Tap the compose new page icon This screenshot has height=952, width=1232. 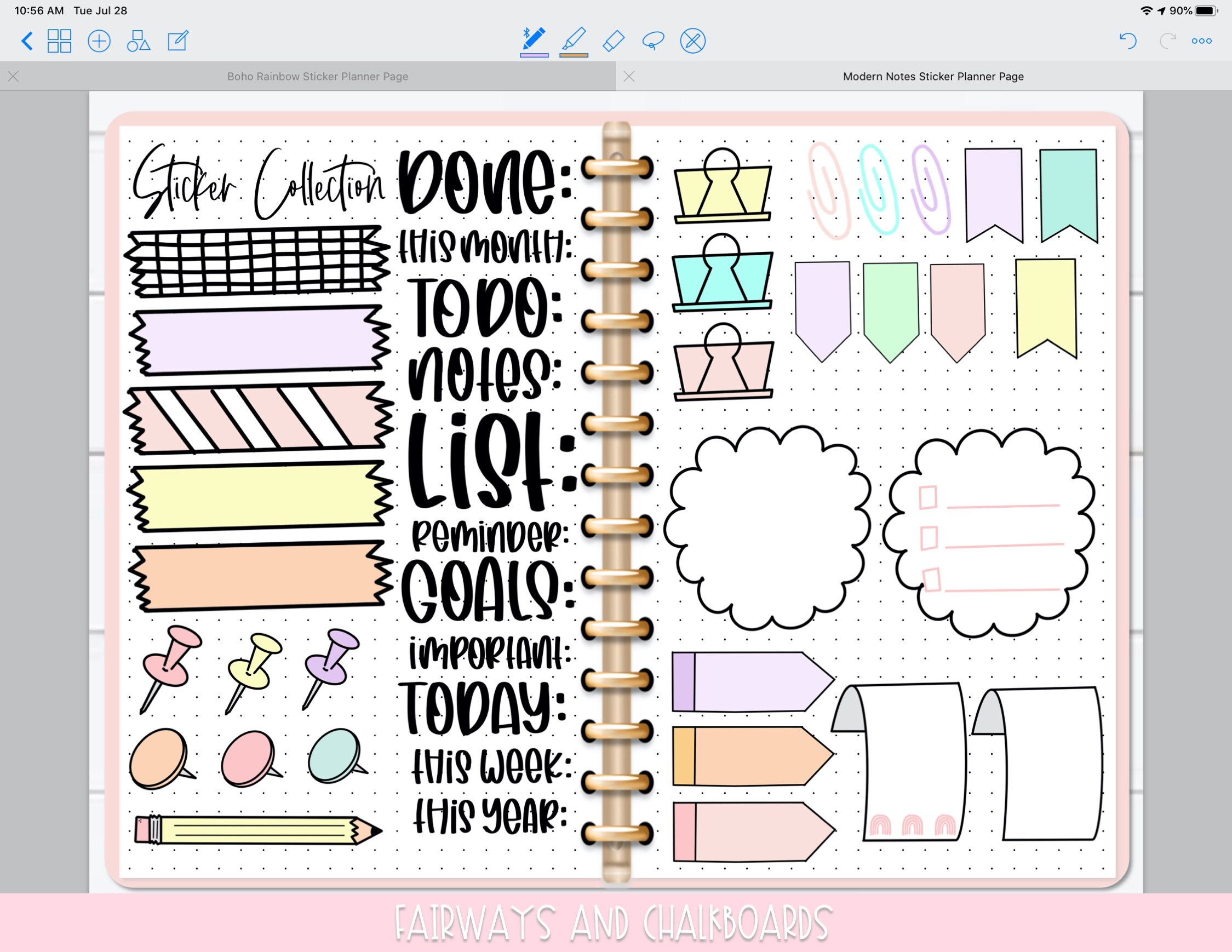(179, 41)
